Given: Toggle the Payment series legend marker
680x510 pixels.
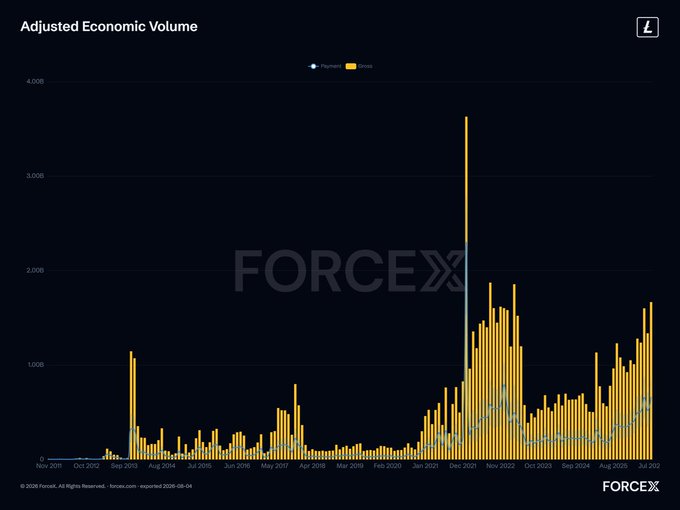Looking at the screenshot, I should (x=313, y=66).
